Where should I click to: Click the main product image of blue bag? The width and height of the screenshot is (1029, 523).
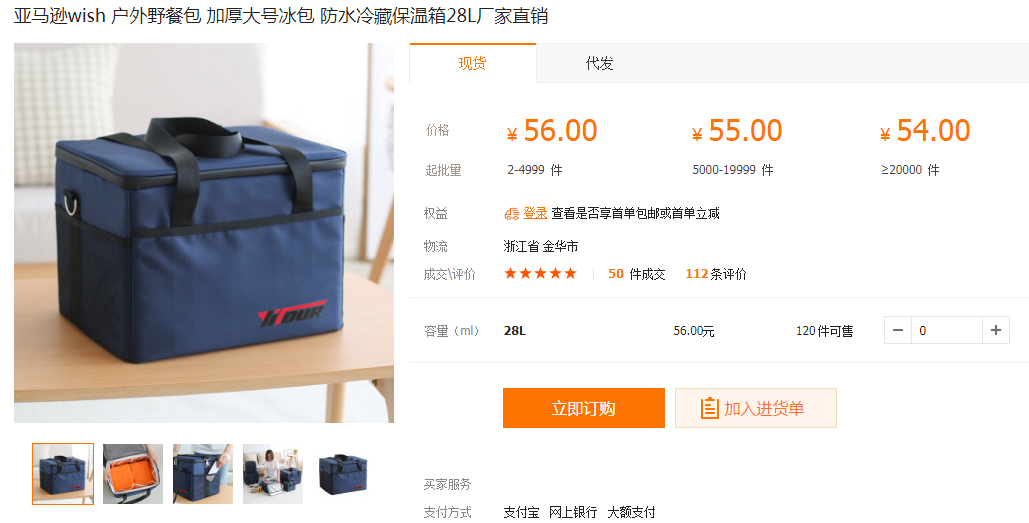coord(204,233)
